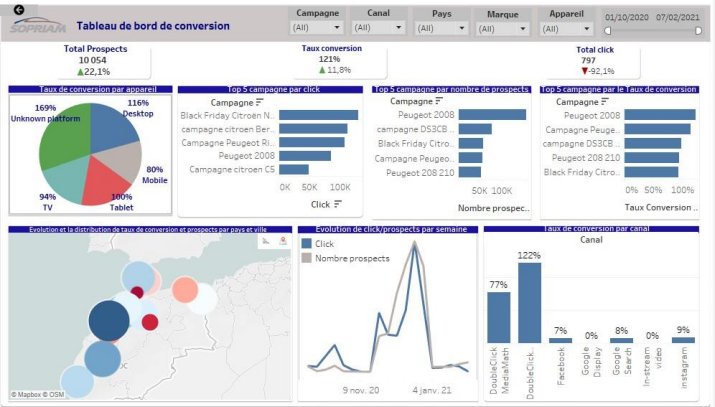Screen dimensions: 715x407
Task: Click the Tableau de bord de conversion title
Action: point(153,26)
